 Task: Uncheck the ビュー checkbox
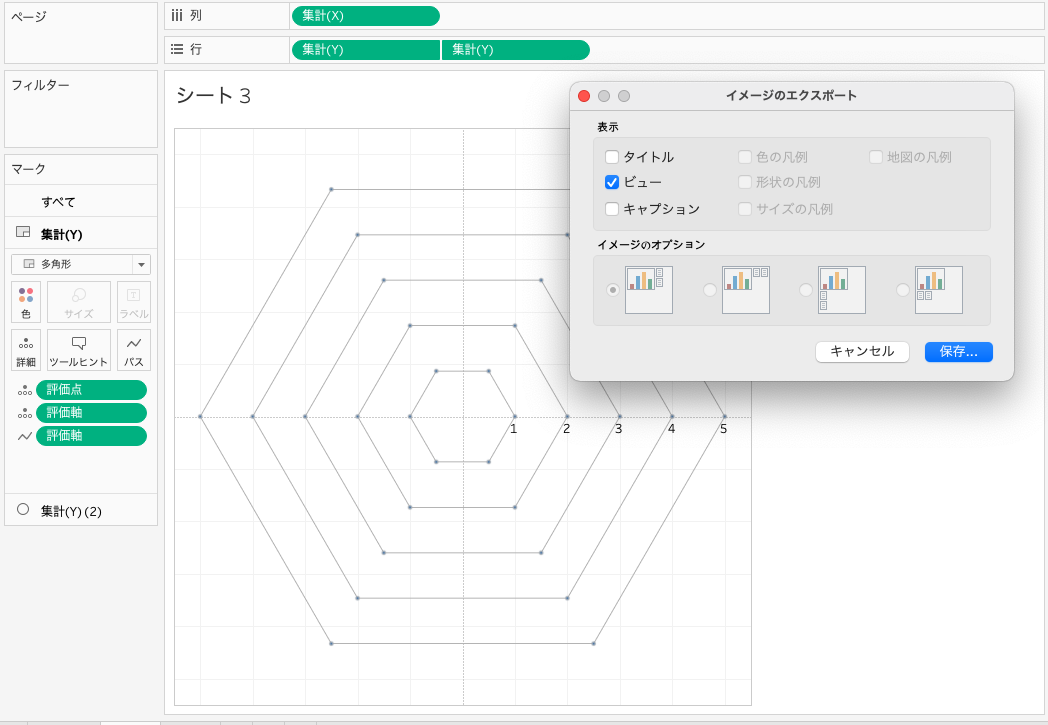coord(612,182)
